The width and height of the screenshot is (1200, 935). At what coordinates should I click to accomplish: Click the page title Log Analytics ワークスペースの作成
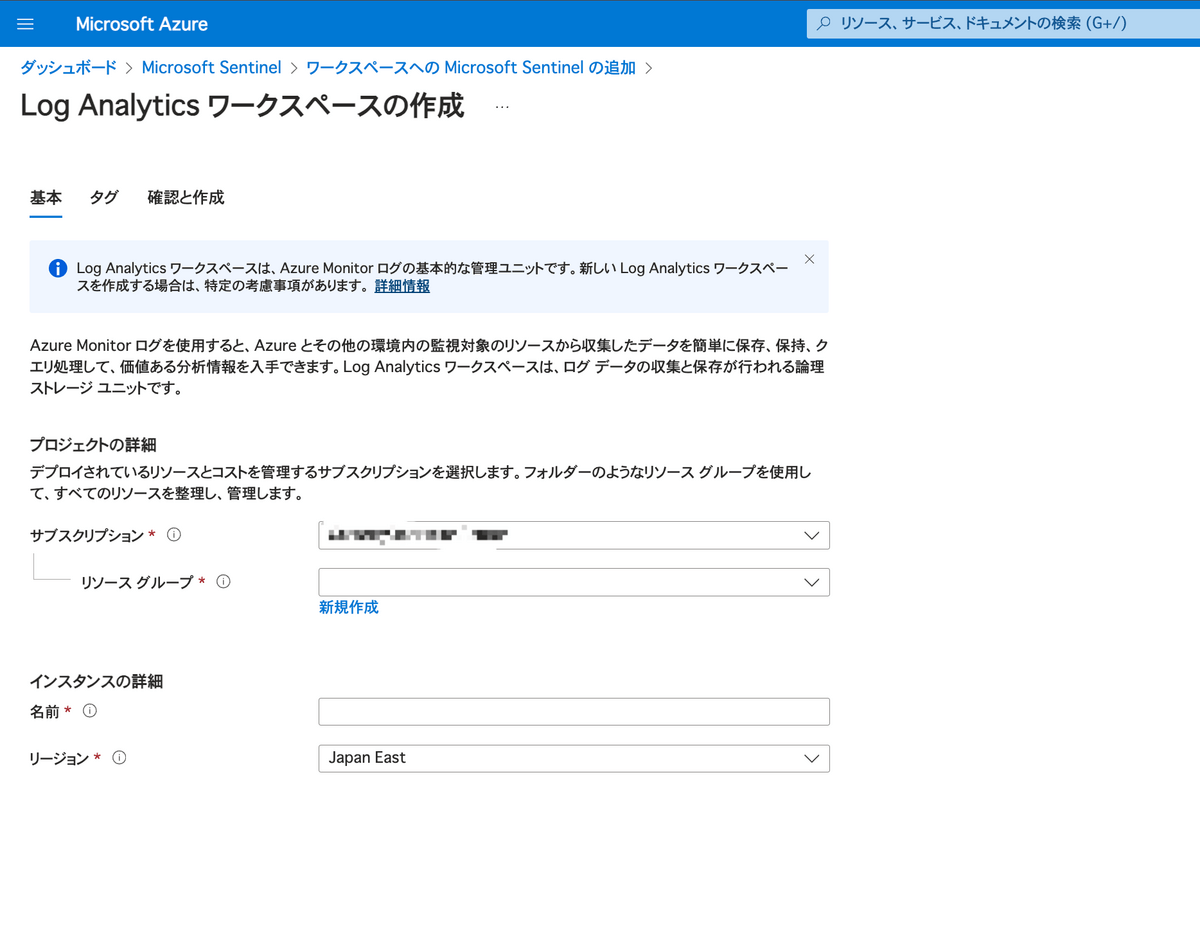tap(242, 106)
